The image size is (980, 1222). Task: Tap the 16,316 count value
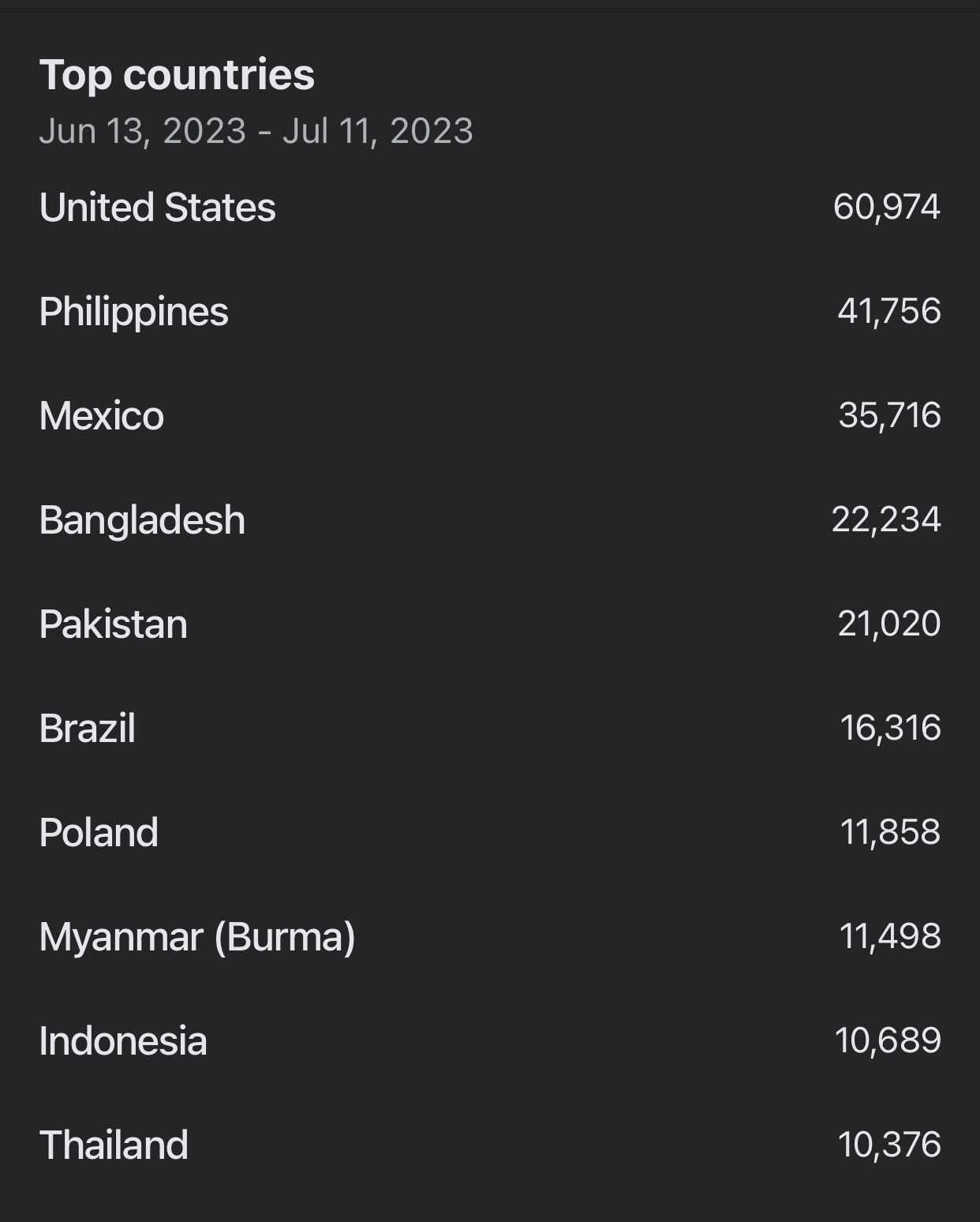[890, 729]
